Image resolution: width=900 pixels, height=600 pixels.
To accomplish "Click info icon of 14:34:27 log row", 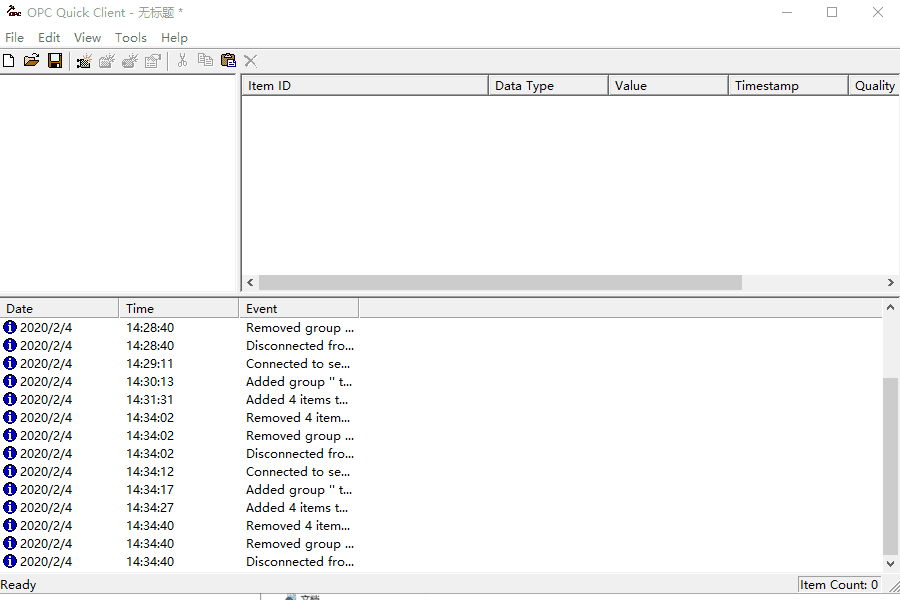I will pos(10,508).
